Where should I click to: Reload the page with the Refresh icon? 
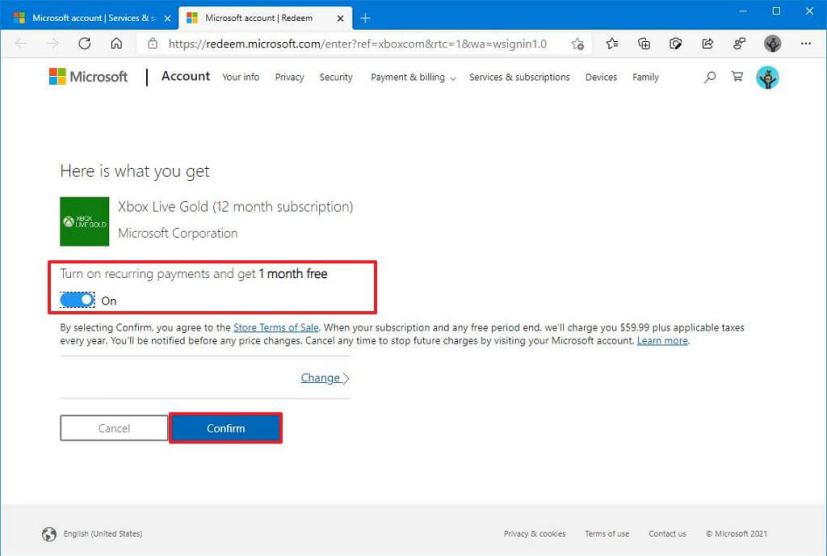84,43
